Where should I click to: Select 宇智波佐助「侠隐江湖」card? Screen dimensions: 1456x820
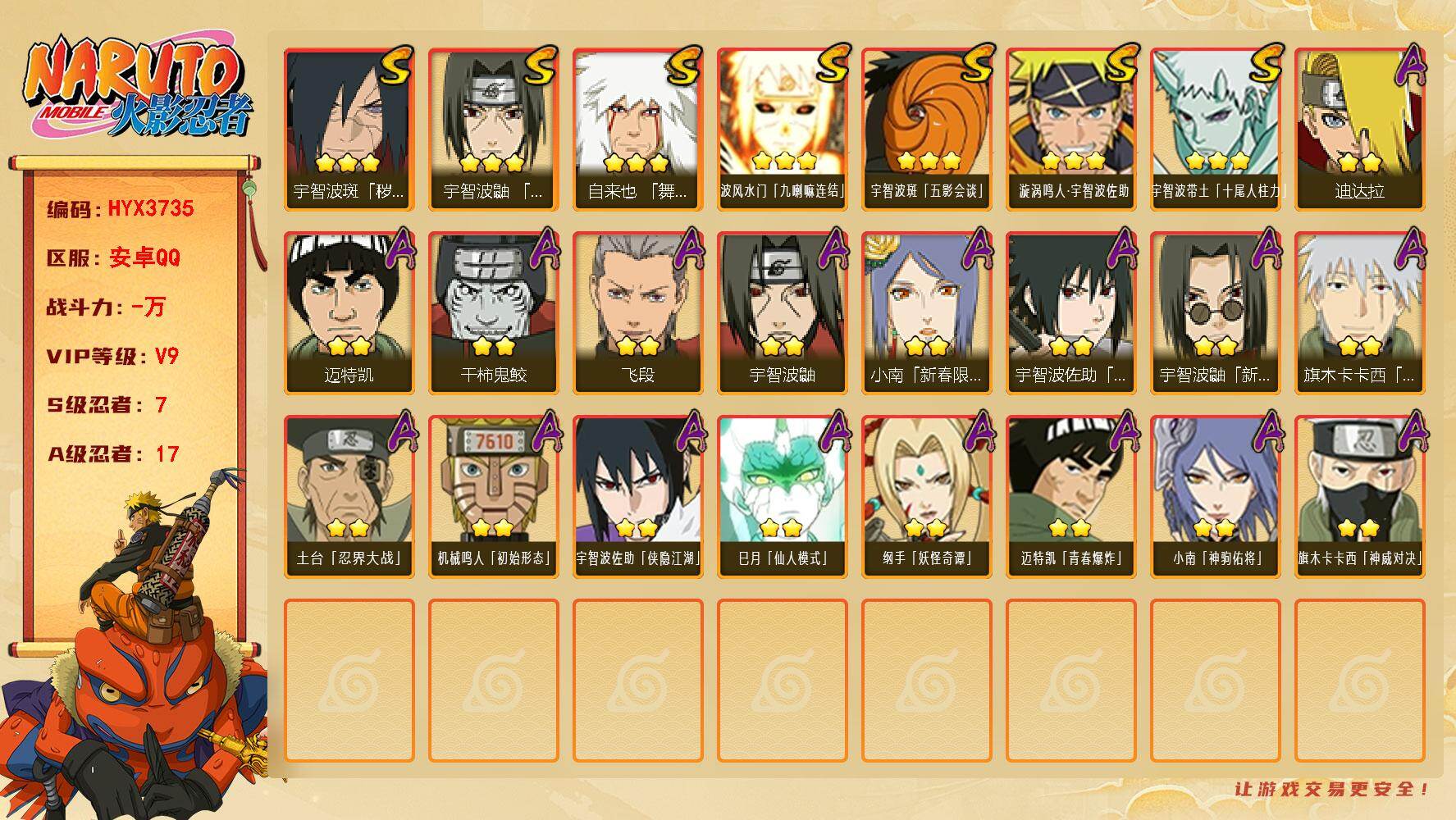(638, 496)
